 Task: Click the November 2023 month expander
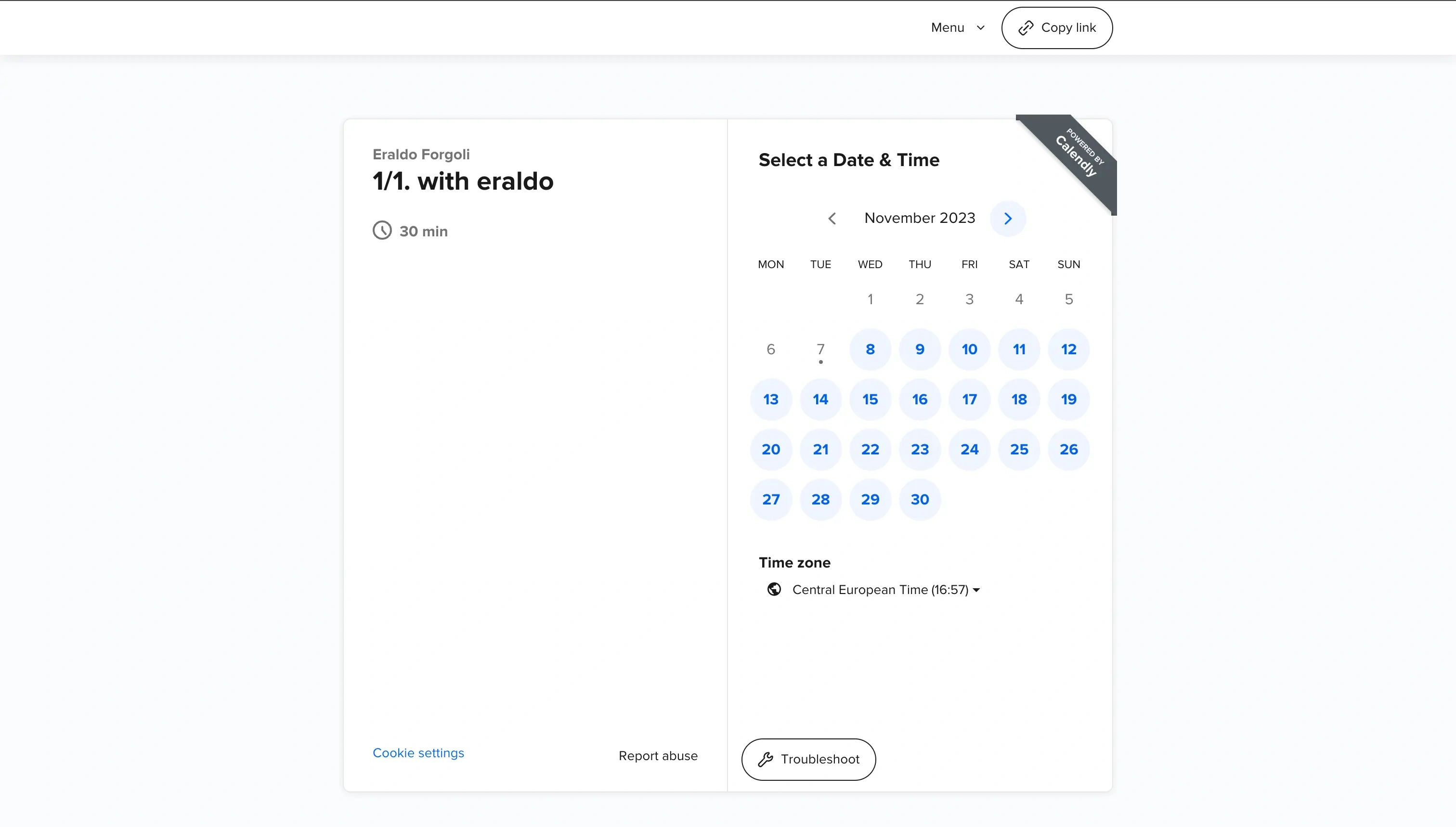tap(919, 217)
